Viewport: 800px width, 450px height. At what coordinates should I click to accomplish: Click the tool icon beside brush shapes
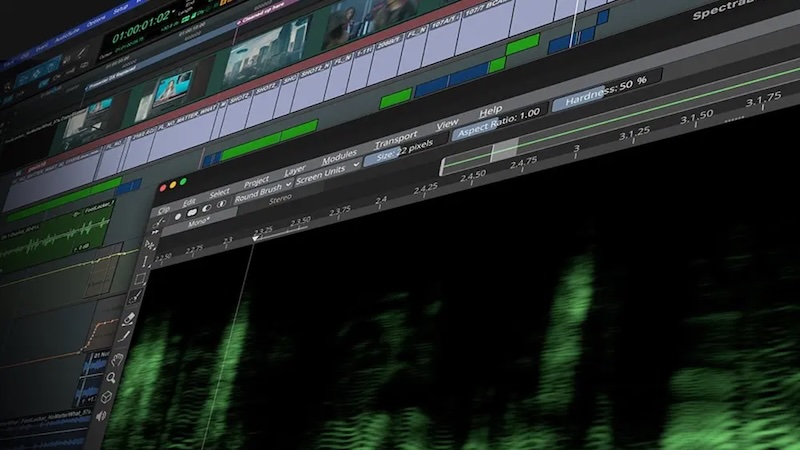[x=159, y=222]
